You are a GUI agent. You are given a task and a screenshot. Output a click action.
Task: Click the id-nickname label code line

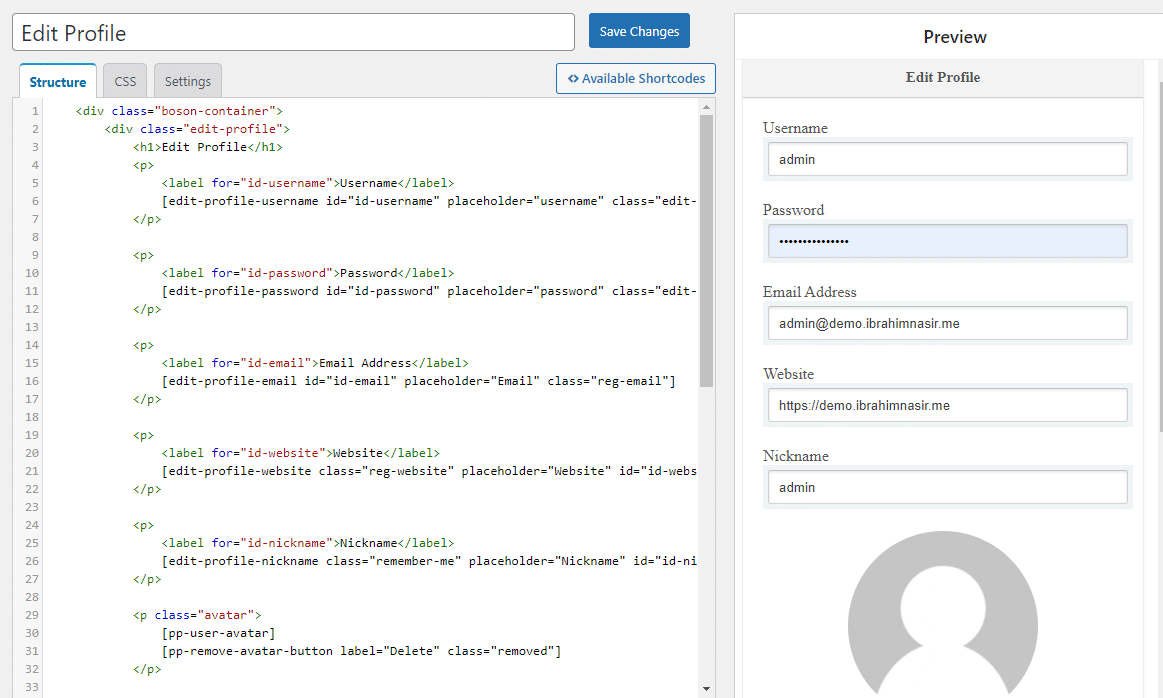(308, 543)
